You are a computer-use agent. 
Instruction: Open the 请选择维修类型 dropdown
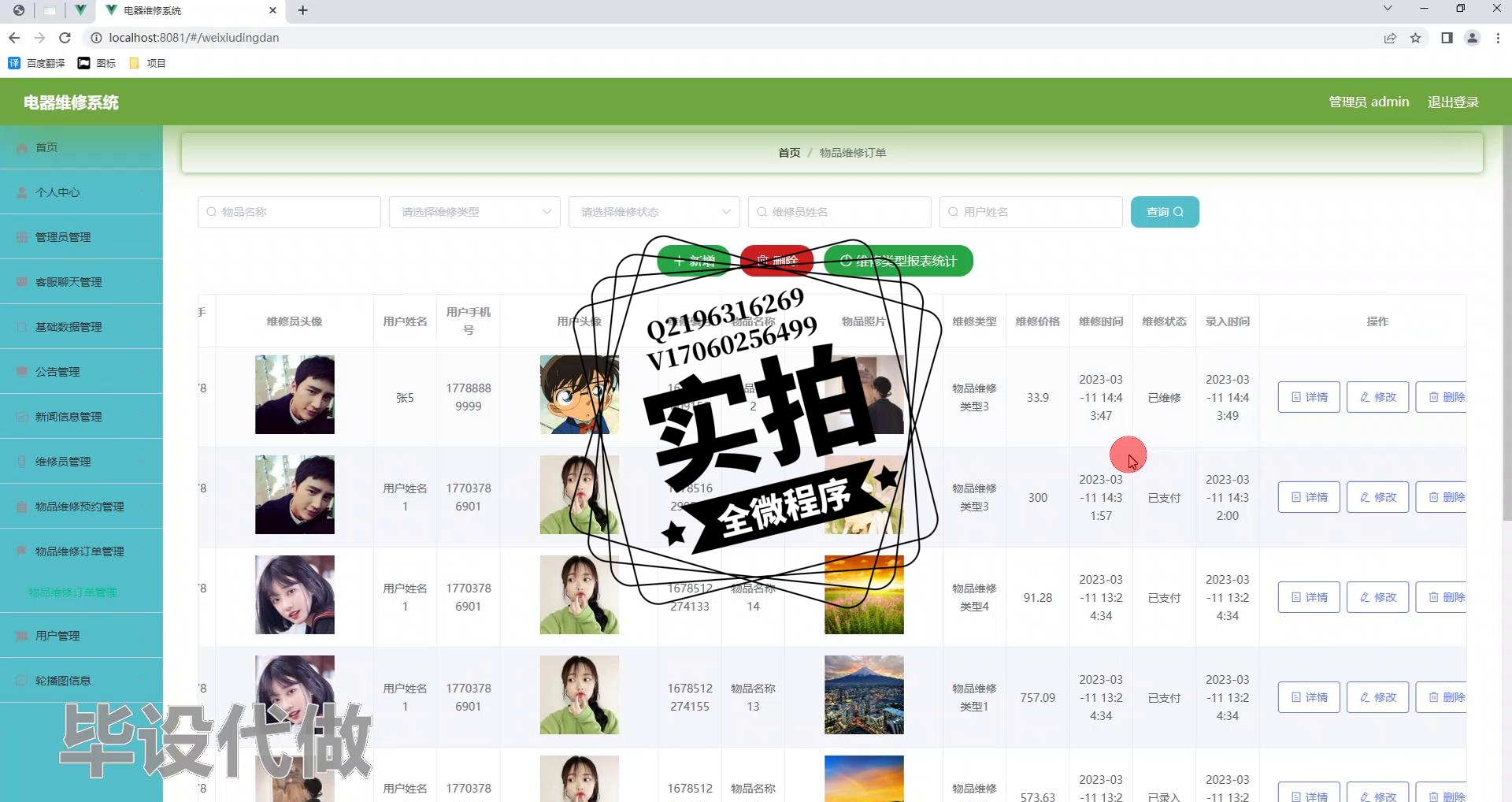[x=474, y=212]
